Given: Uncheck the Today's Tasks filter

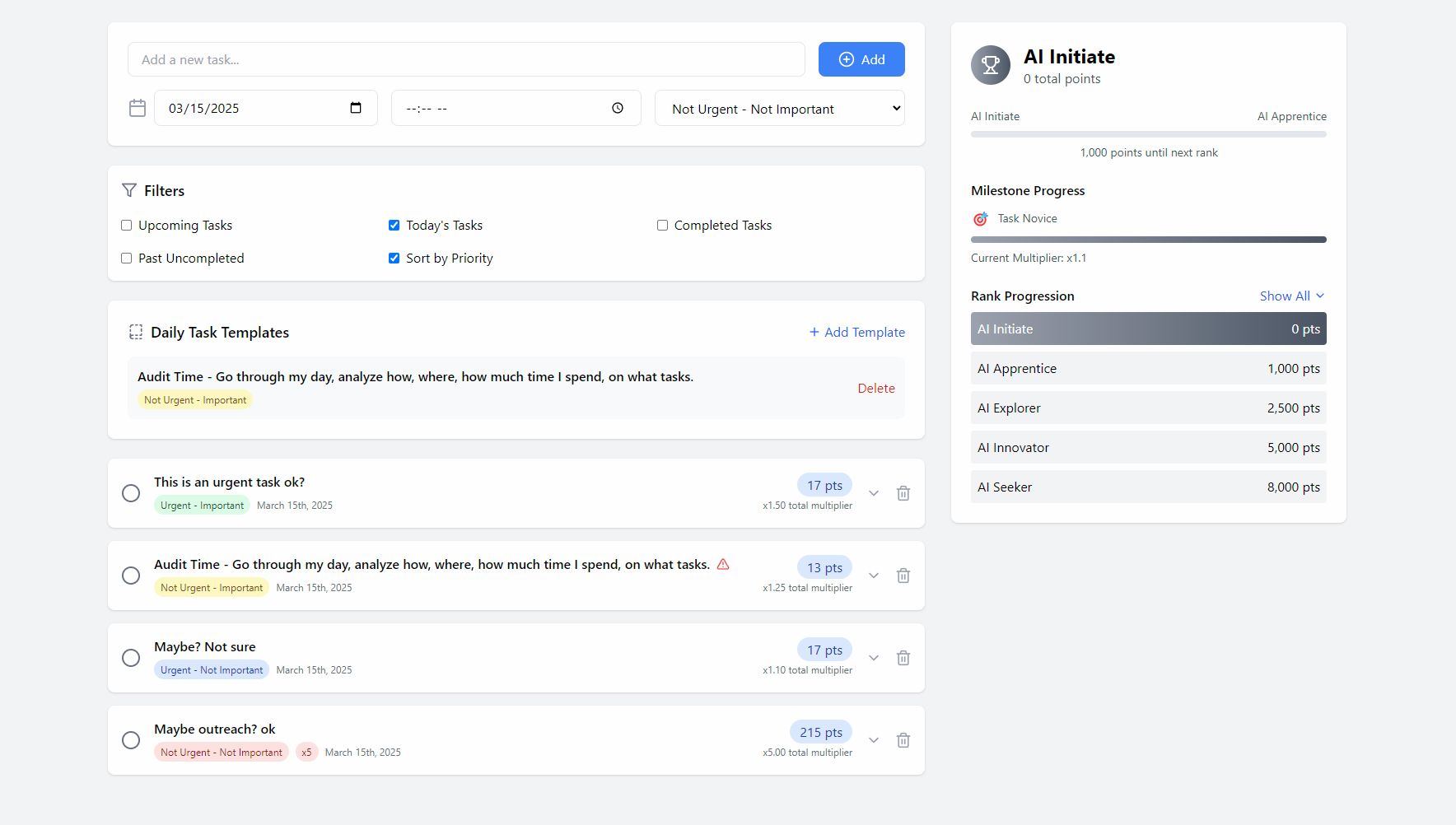Looking at the screenshot, I should pyautogui.click(x=394, y=226).
